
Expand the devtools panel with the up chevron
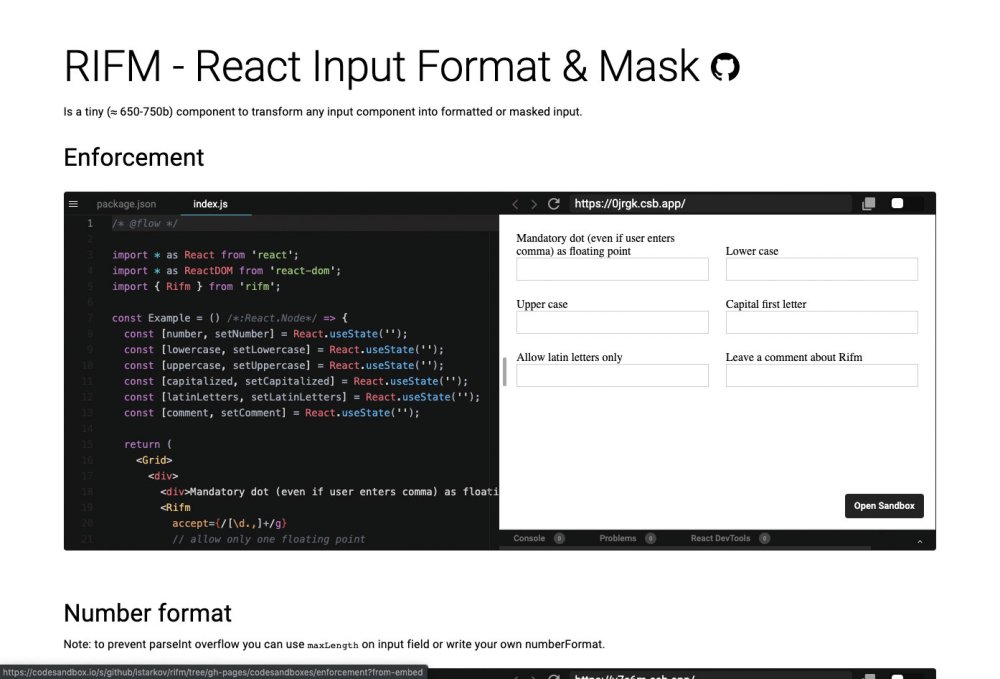click(920, 541)
